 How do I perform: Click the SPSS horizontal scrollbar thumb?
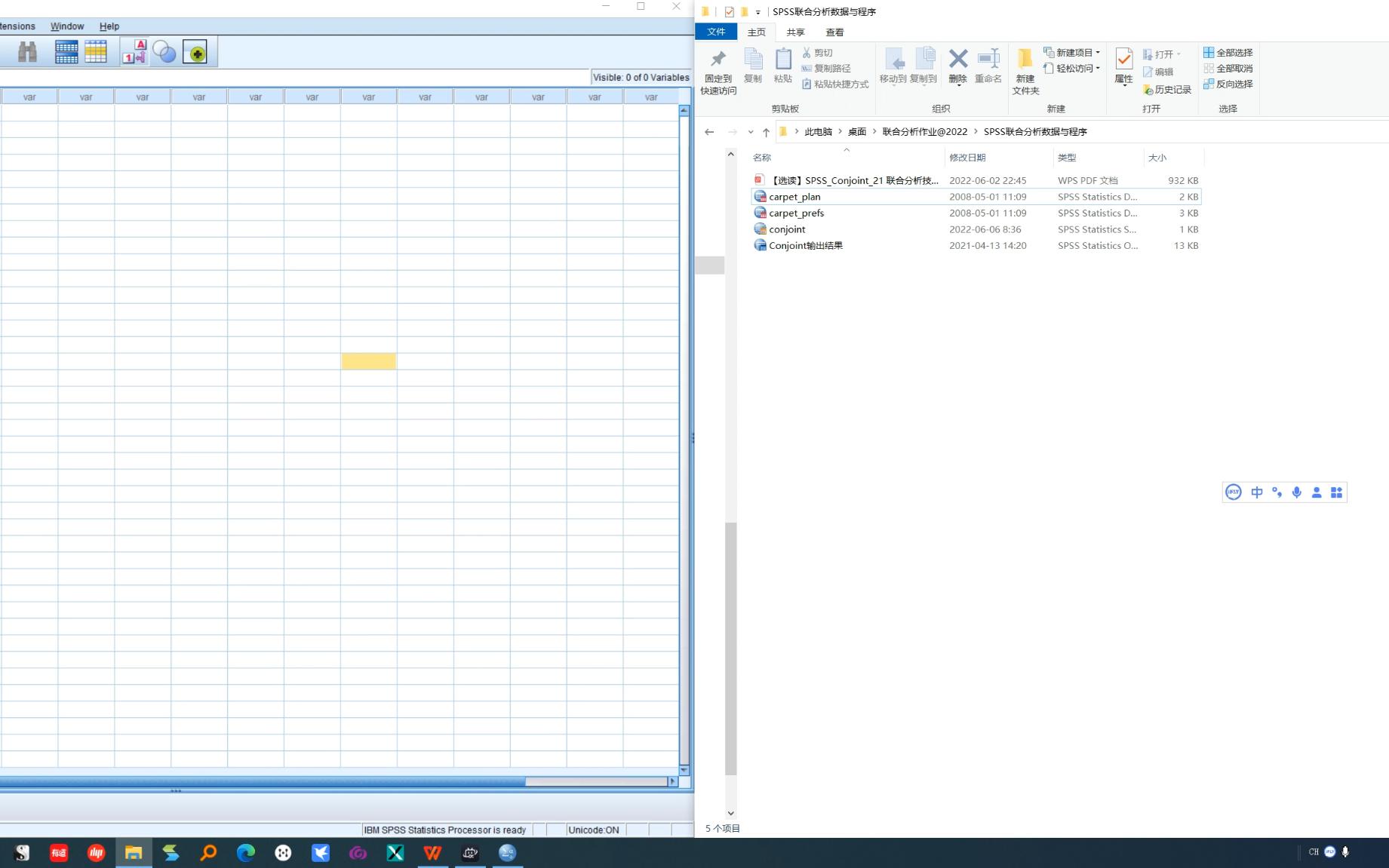point(596,781)
